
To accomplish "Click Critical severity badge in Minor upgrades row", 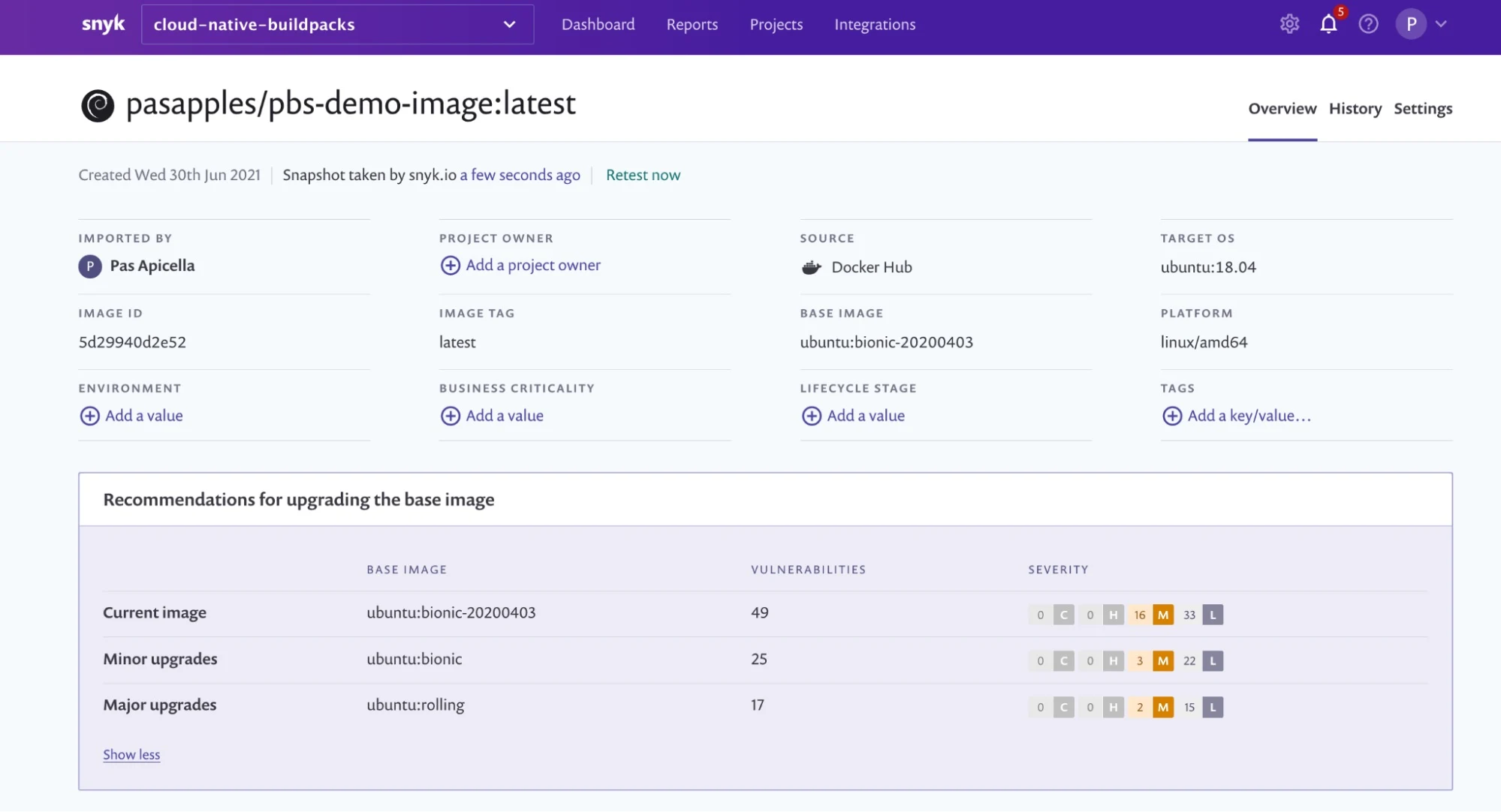I will tap(1063, 660).
